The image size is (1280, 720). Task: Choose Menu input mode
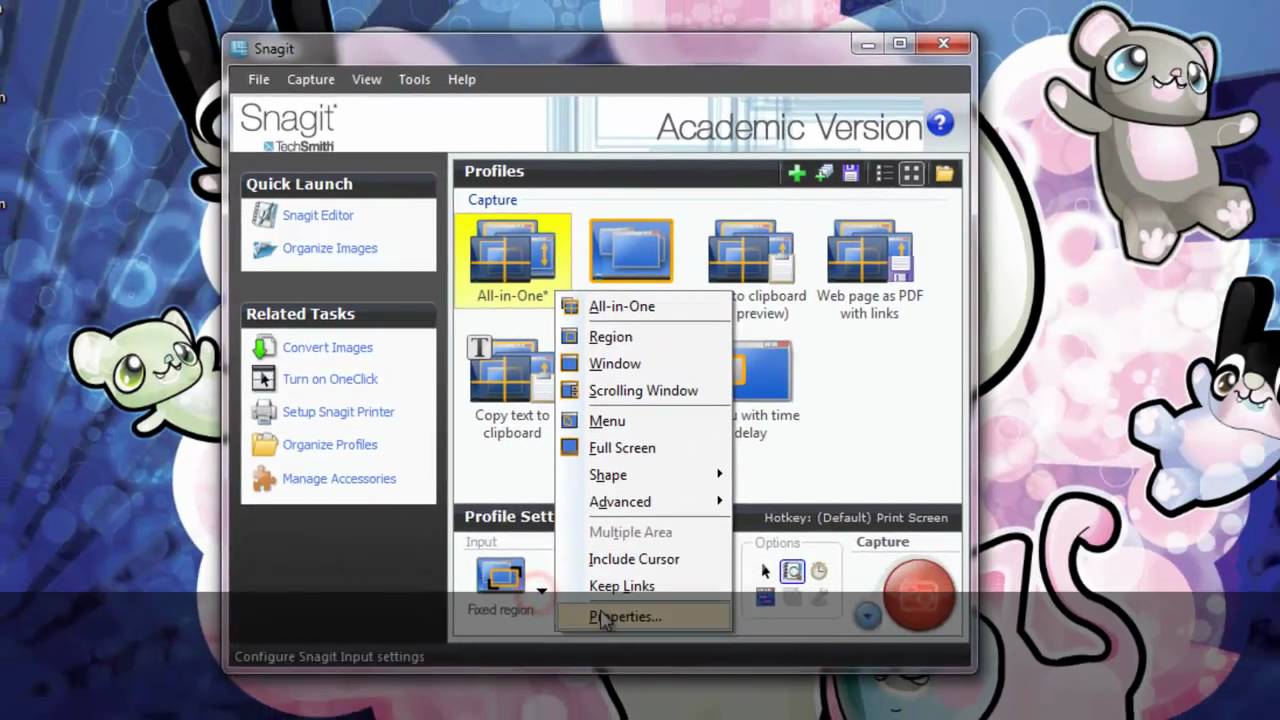tap(644, 421)
